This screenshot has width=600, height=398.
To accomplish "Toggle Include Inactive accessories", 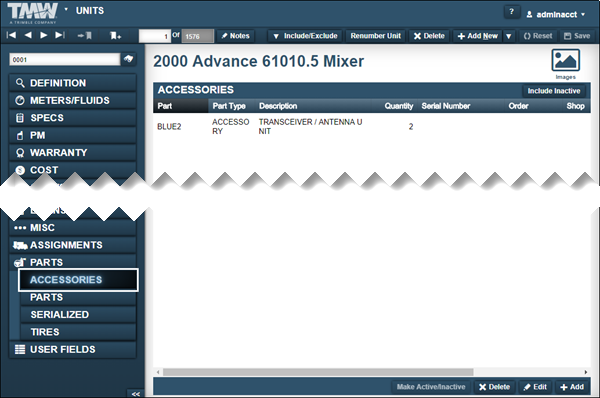I will pos(554,91).
